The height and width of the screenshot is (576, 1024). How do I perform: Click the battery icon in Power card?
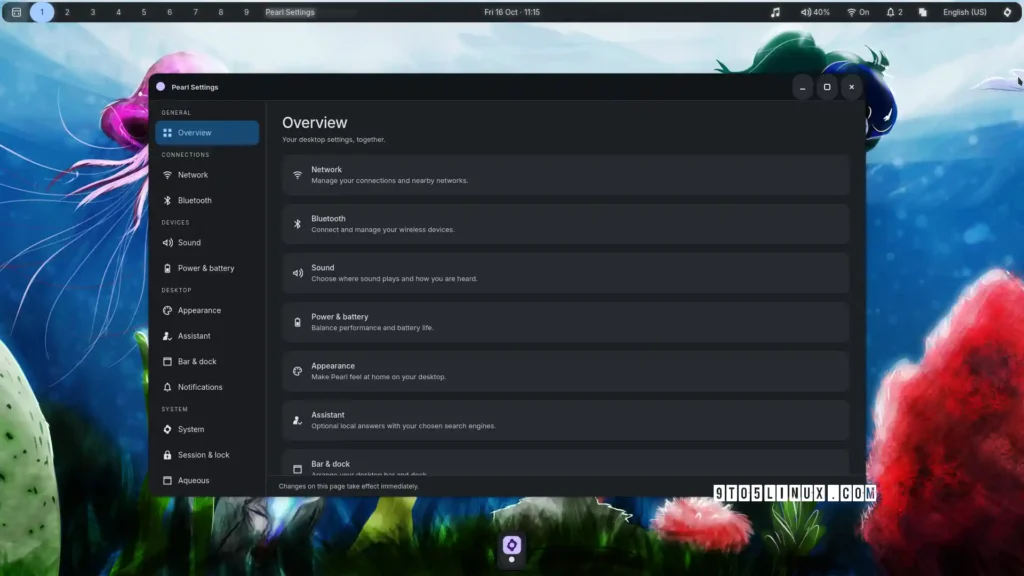(298, 322)
